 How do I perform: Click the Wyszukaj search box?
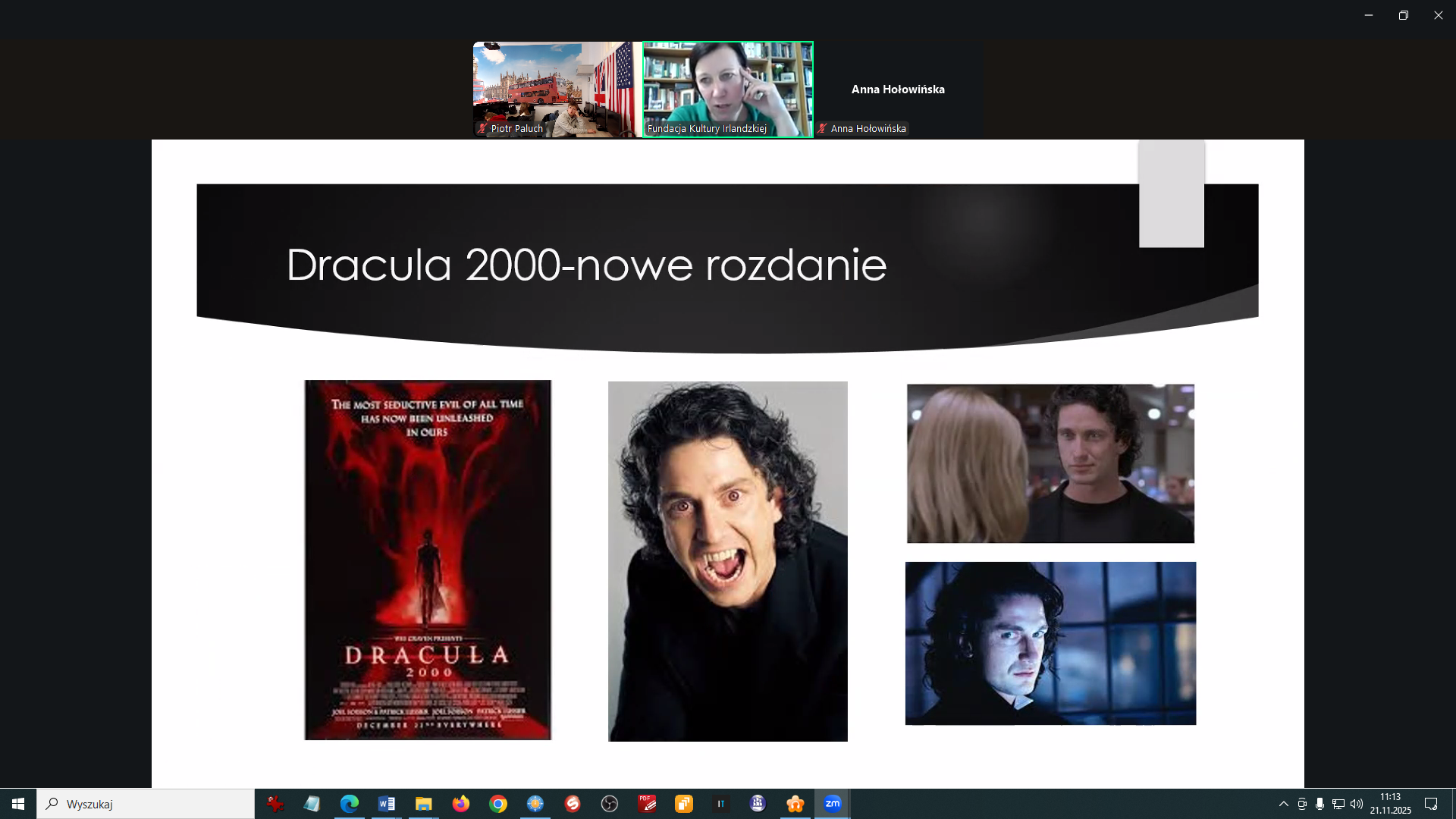click(x=146, y=804)
